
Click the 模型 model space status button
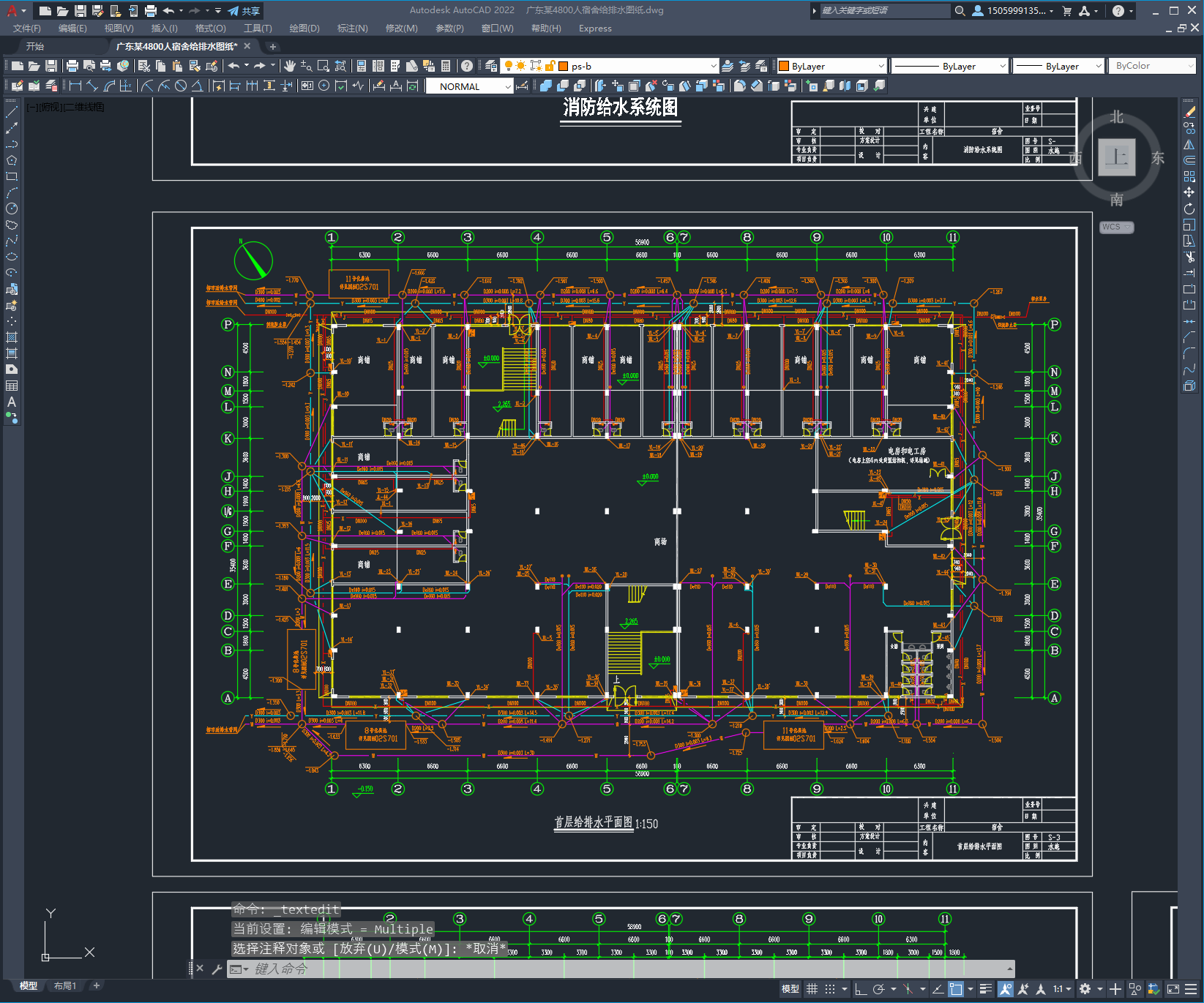tap(790, 989)
